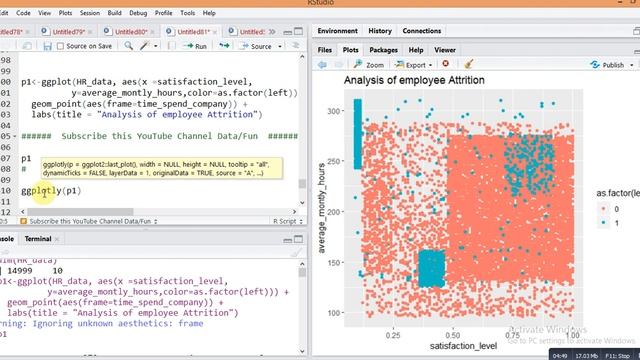Click the Source button
This screenshot has height=360, width=640.
click(256, 46)
